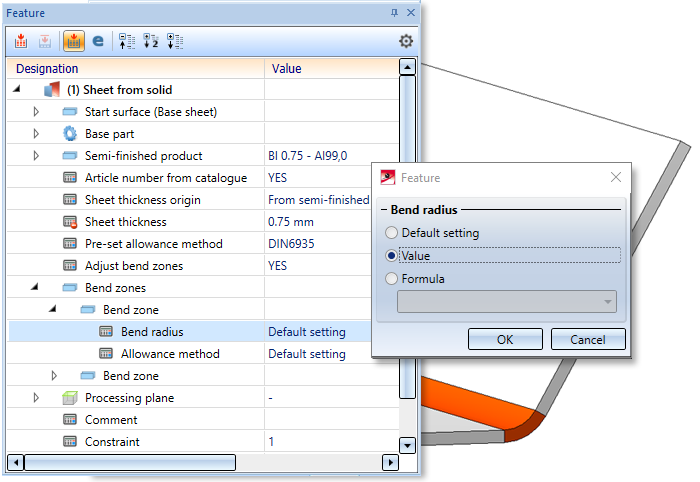This screenshot has width=700, height=482.
Task: Click the Sheet from solid feature icon
Action: tap(52, 89)
